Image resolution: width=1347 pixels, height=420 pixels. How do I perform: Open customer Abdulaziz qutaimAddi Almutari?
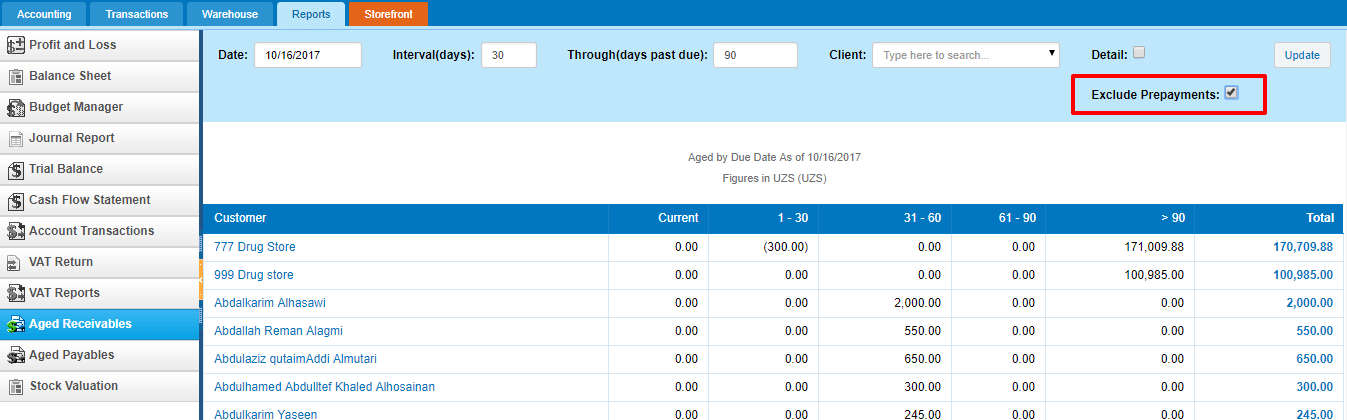[295, 359]
